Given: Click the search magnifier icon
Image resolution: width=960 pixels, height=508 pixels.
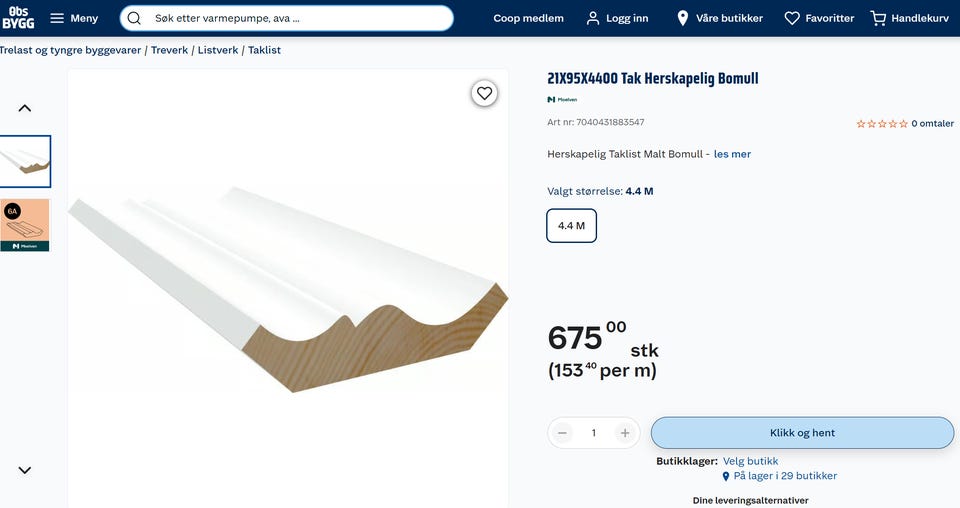Looking at the screenshot, I should (x=134, y=18).
